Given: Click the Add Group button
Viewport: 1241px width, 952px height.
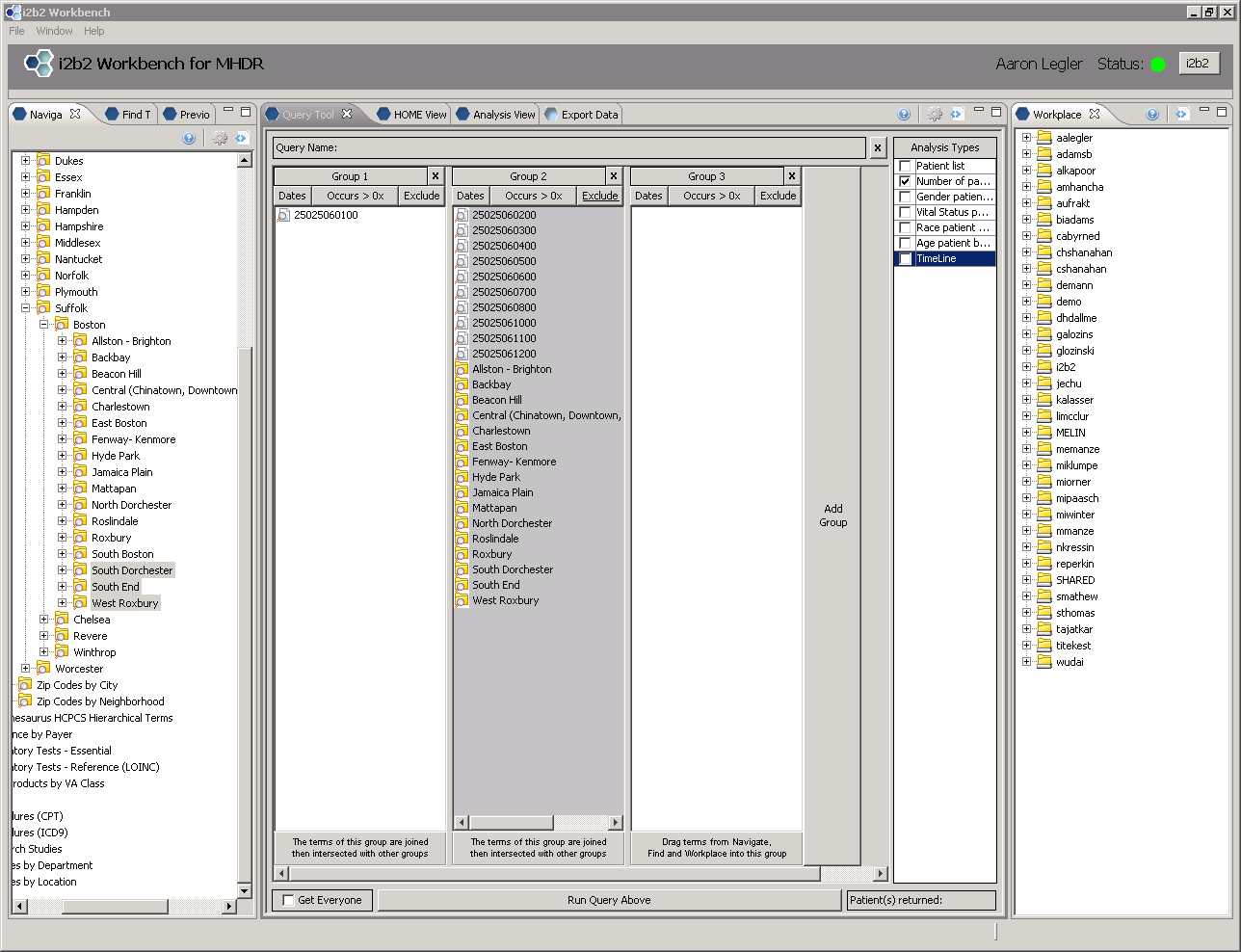Looking at the screenshot, I should click(x=832, y=516).
